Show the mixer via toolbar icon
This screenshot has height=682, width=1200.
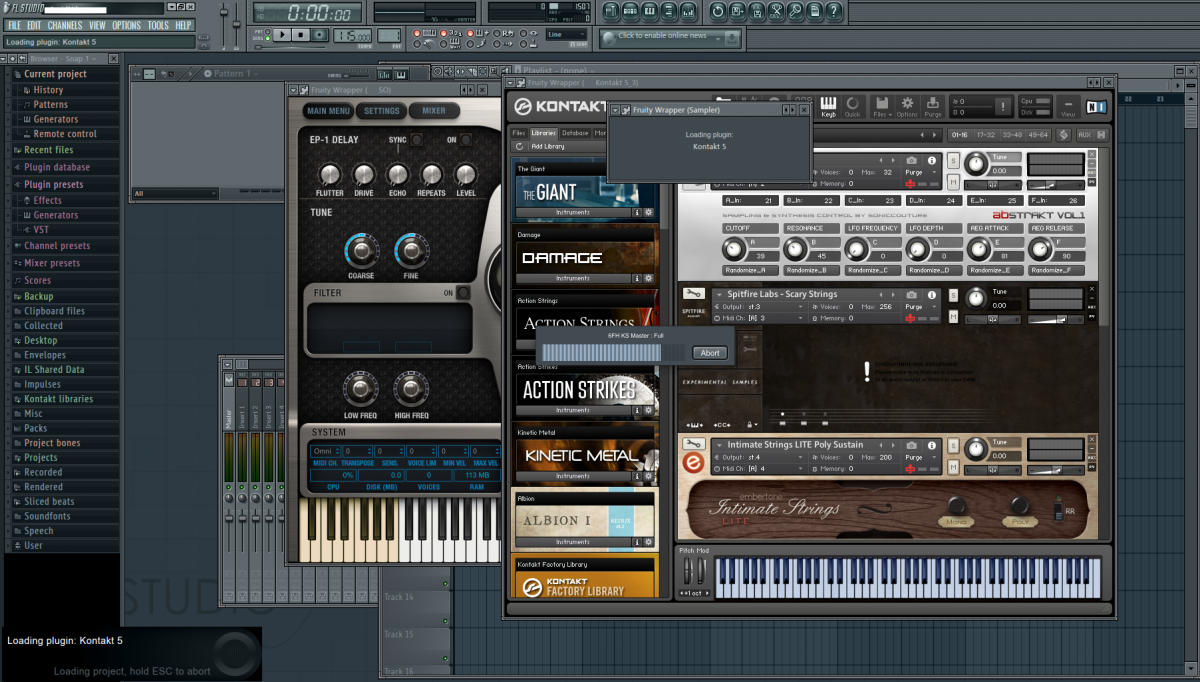coord(688,11)
